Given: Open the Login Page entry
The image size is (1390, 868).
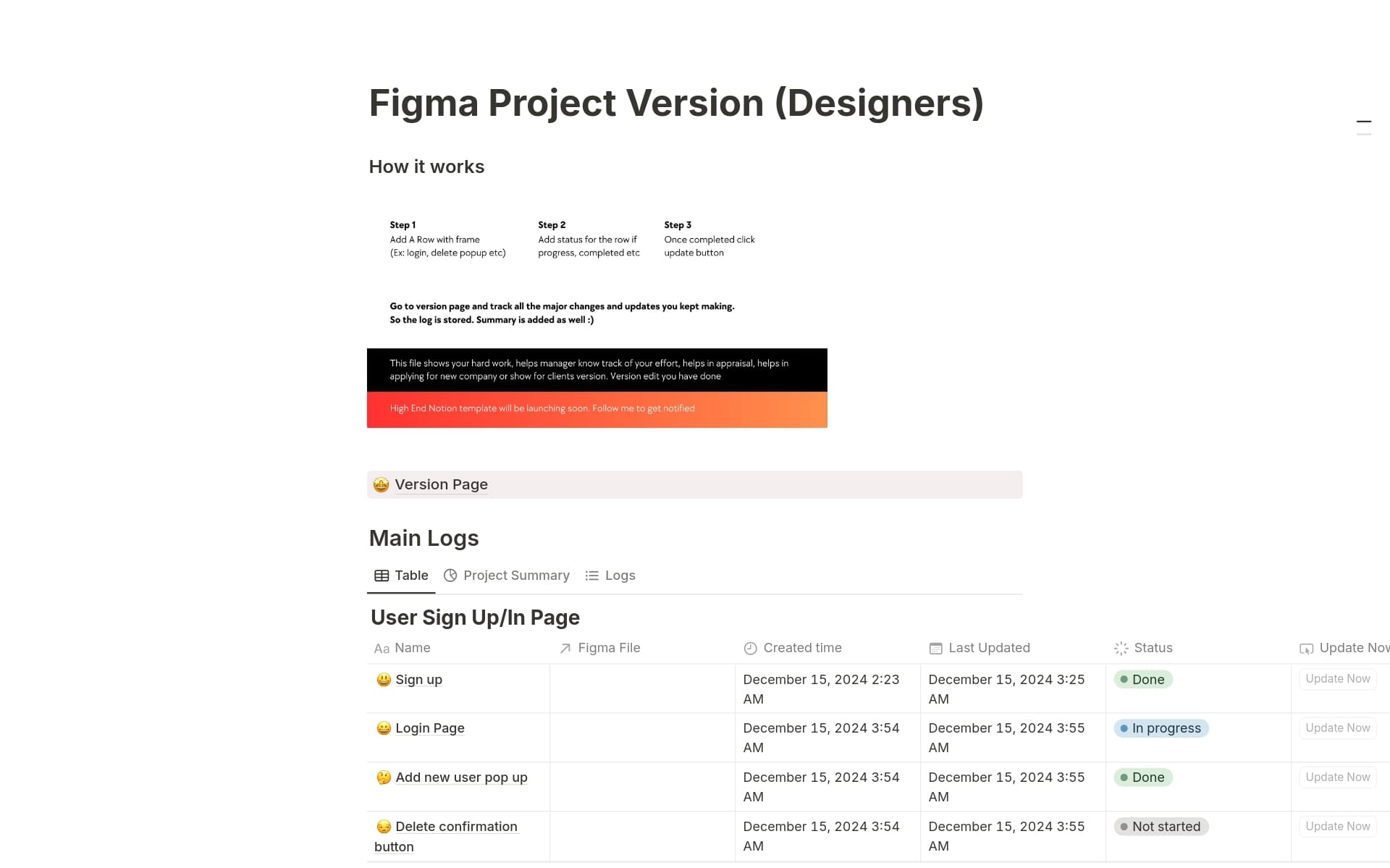Looking at the screenshot, I should click(430, 728).
